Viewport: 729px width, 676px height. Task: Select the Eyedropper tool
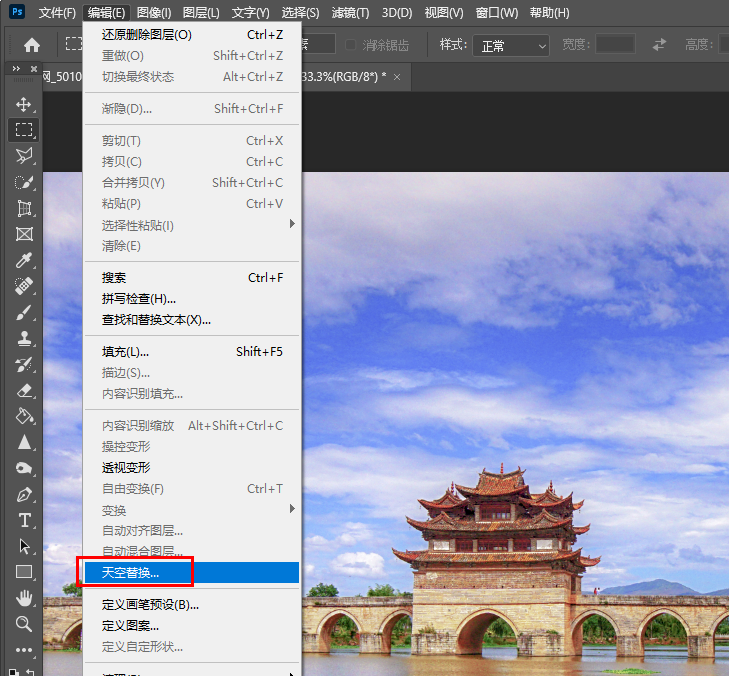(x=24, y=261)
